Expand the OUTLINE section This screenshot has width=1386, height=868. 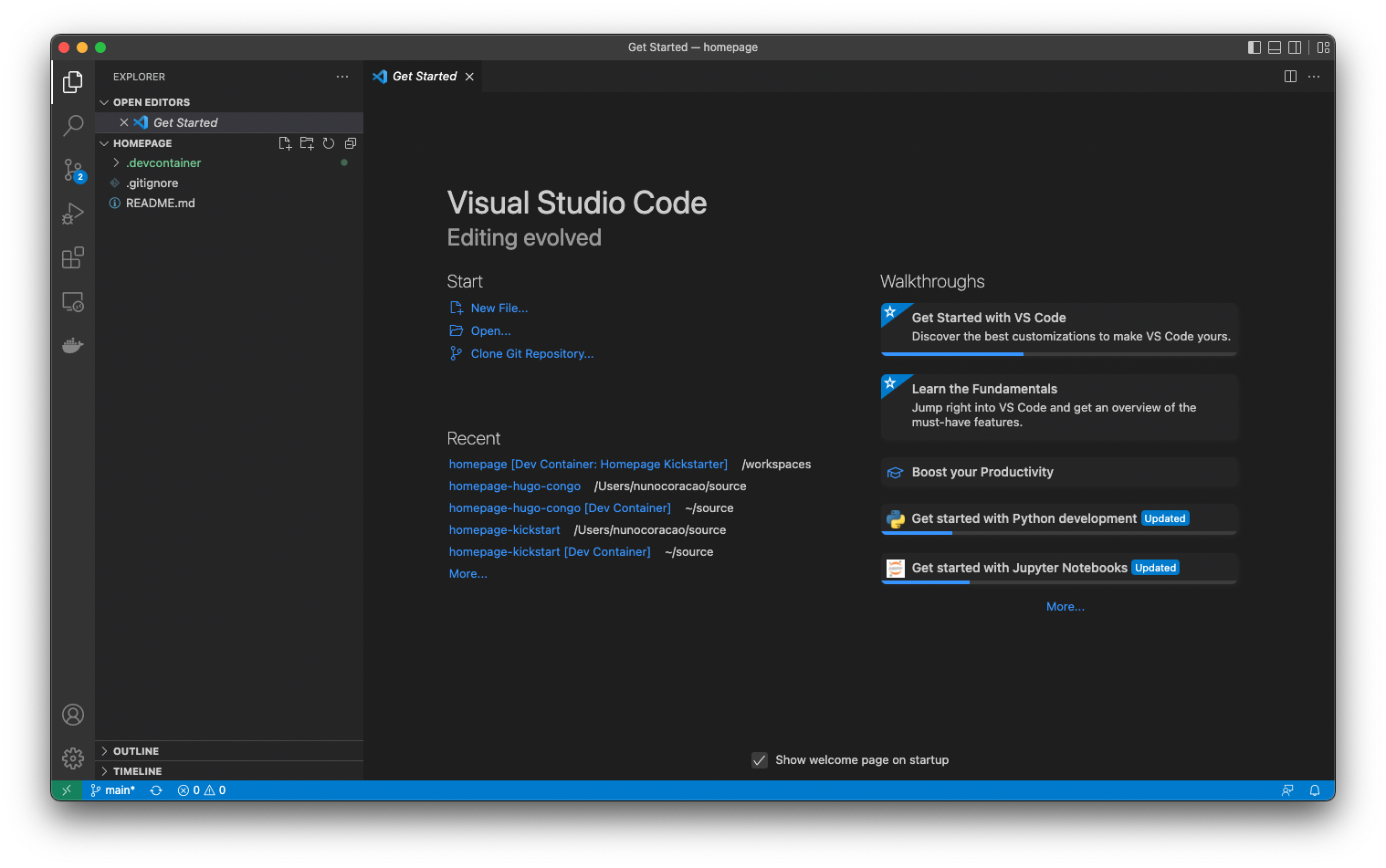(136, 751)
